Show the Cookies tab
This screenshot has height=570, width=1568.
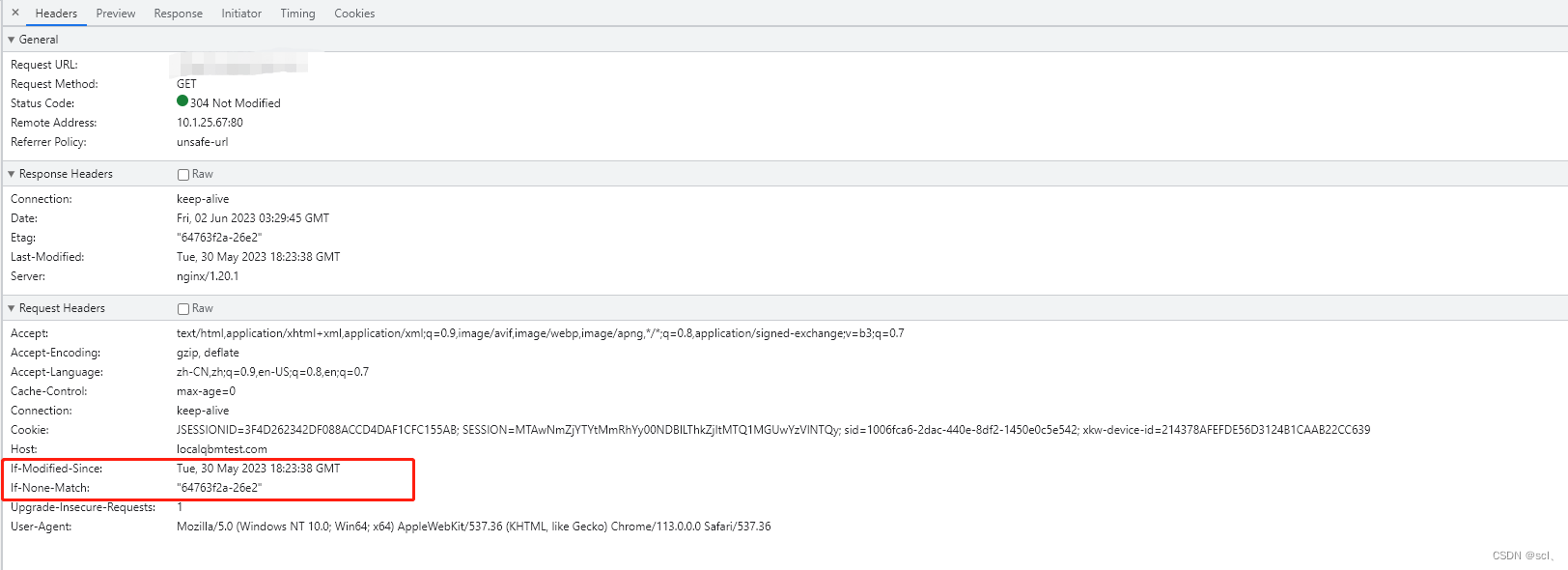click(354, 14)
